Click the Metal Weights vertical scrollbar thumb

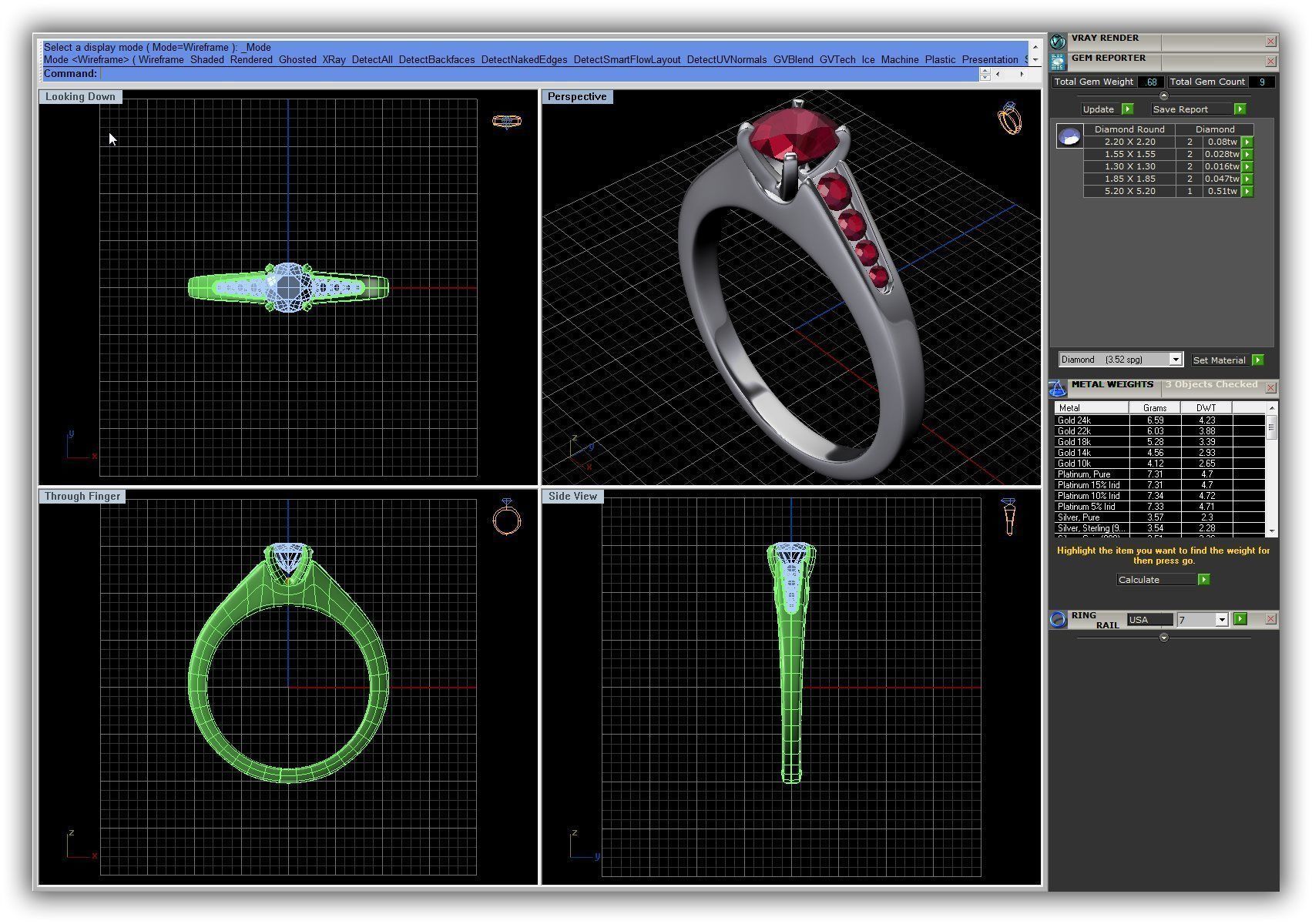(x=1271, y=427)
